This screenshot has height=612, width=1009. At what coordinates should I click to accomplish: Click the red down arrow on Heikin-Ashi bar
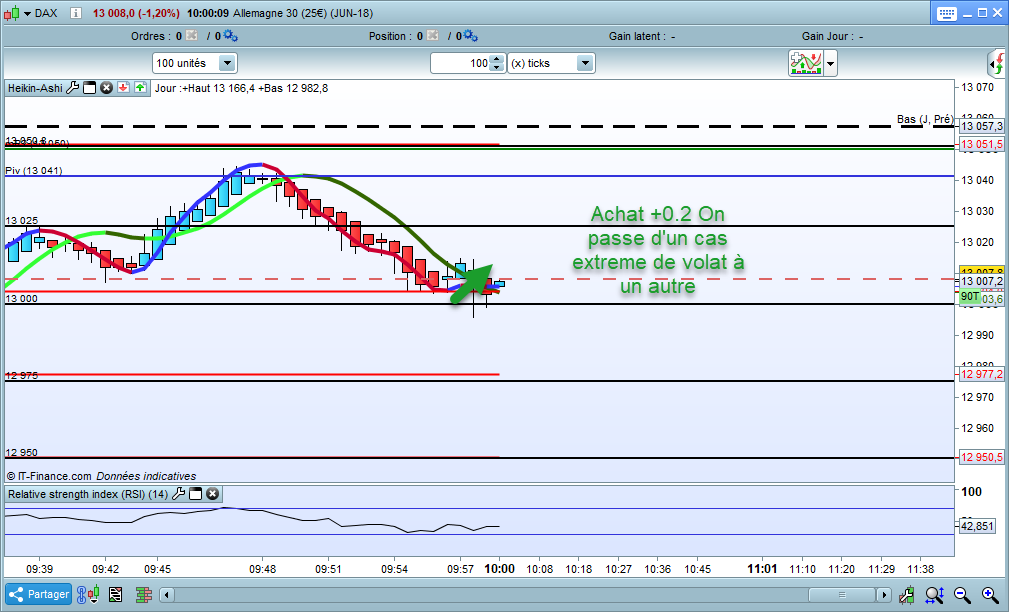[x=124, y=88]
